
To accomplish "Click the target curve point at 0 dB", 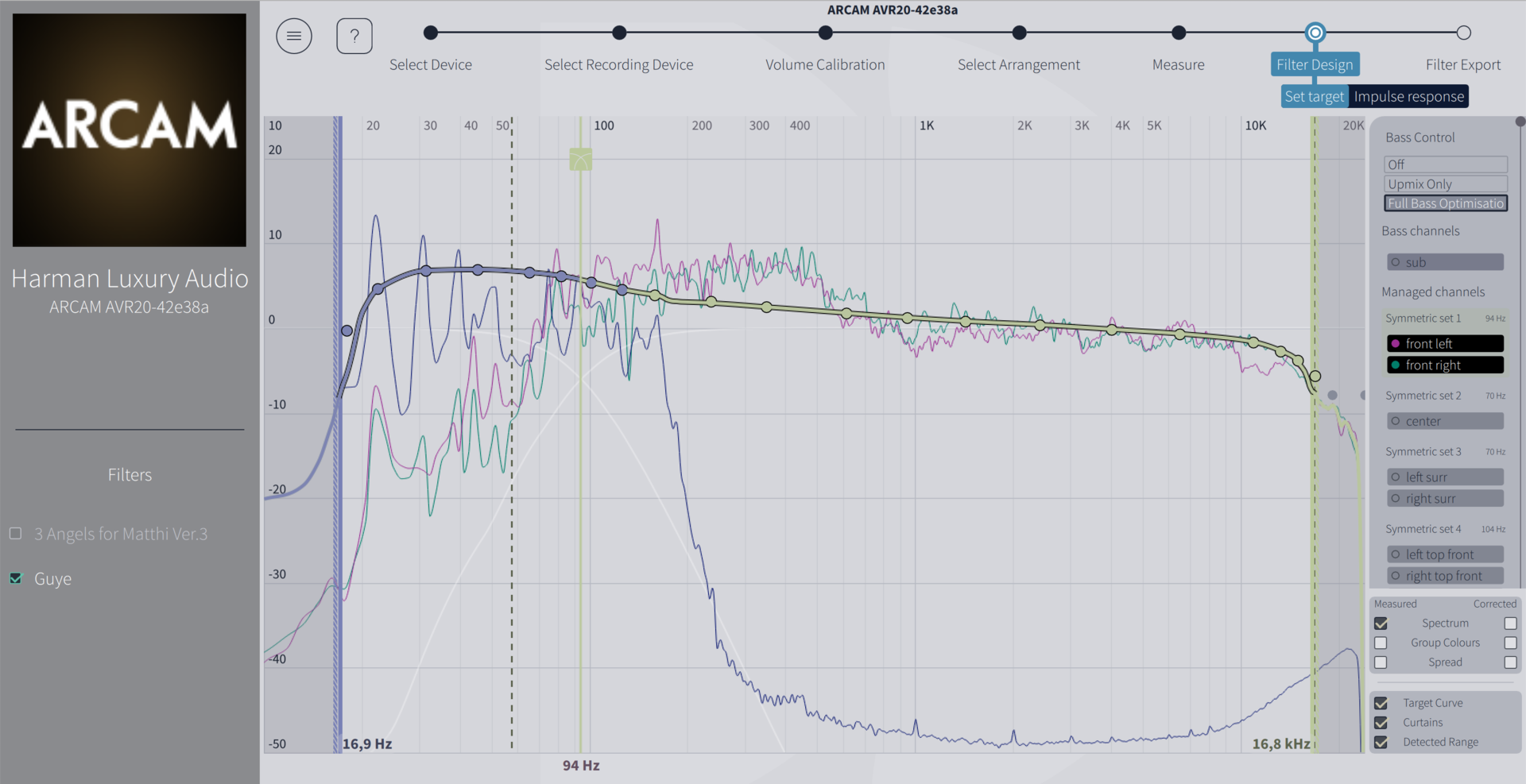I will 347,330.
